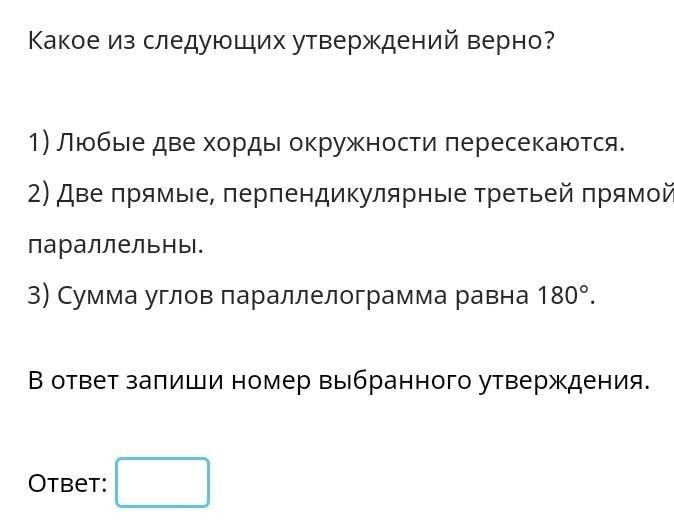Screen dimensions: 674x530
Task: Click the word 'третьей' in statement two
Action: tap(524, 194)
